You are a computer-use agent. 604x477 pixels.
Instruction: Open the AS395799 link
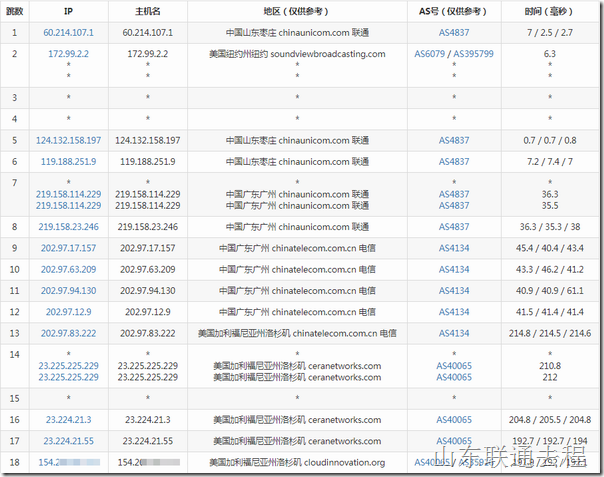pos(473,54)
